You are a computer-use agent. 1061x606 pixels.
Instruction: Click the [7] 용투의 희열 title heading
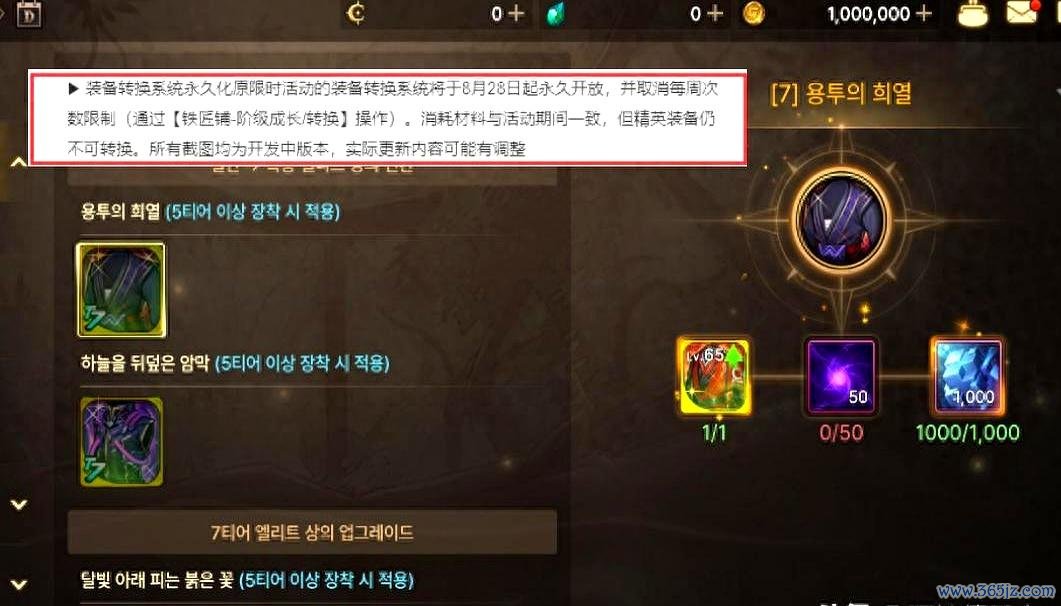pyautogui.click(x=841, y=93)
